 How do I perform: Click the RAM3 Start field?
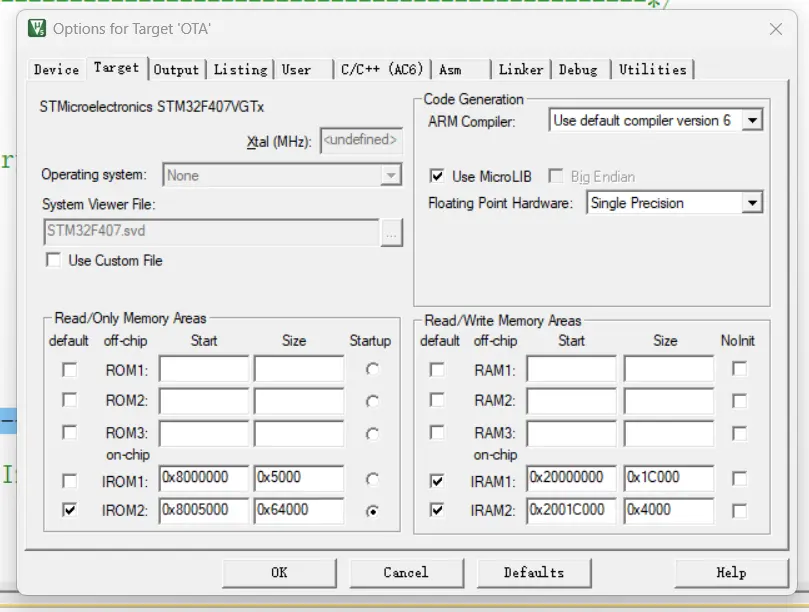pyautogui.click(x=572, y=433)
